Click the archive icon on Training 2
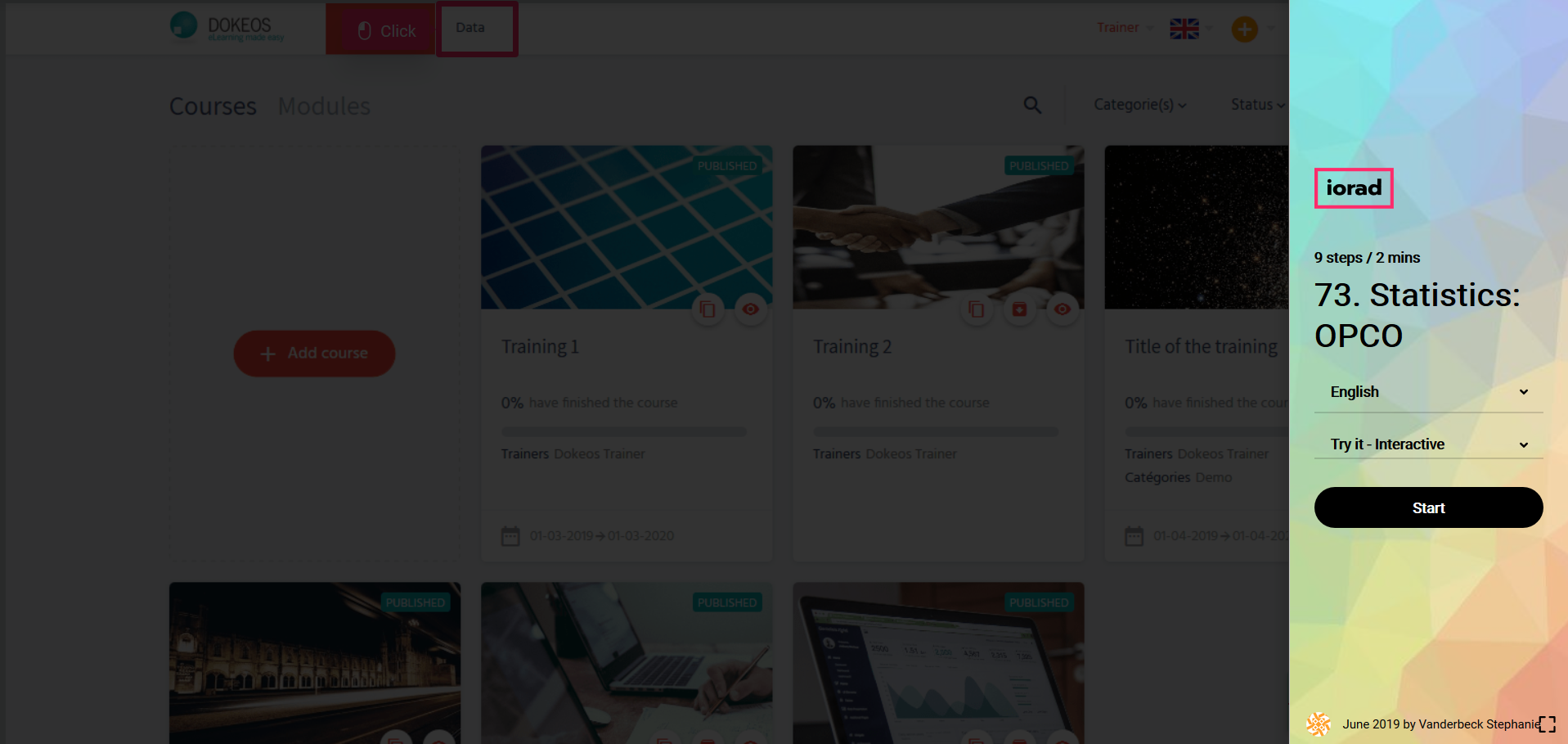The image size is (1568, 744). (x=1019, y=309)
